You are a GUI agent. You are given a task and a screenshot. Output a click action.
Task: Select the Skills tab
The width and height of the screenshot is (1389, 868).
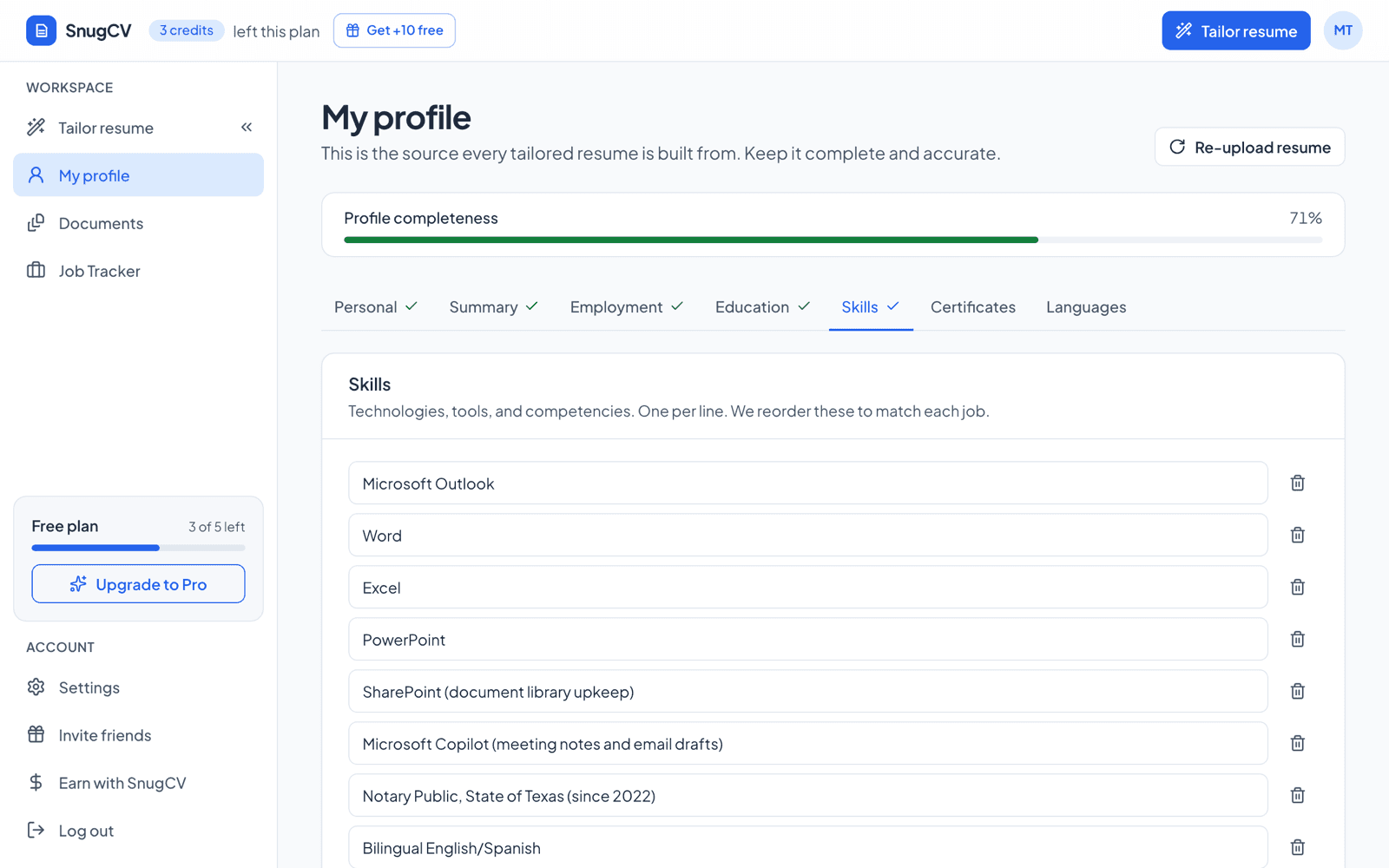870,307
